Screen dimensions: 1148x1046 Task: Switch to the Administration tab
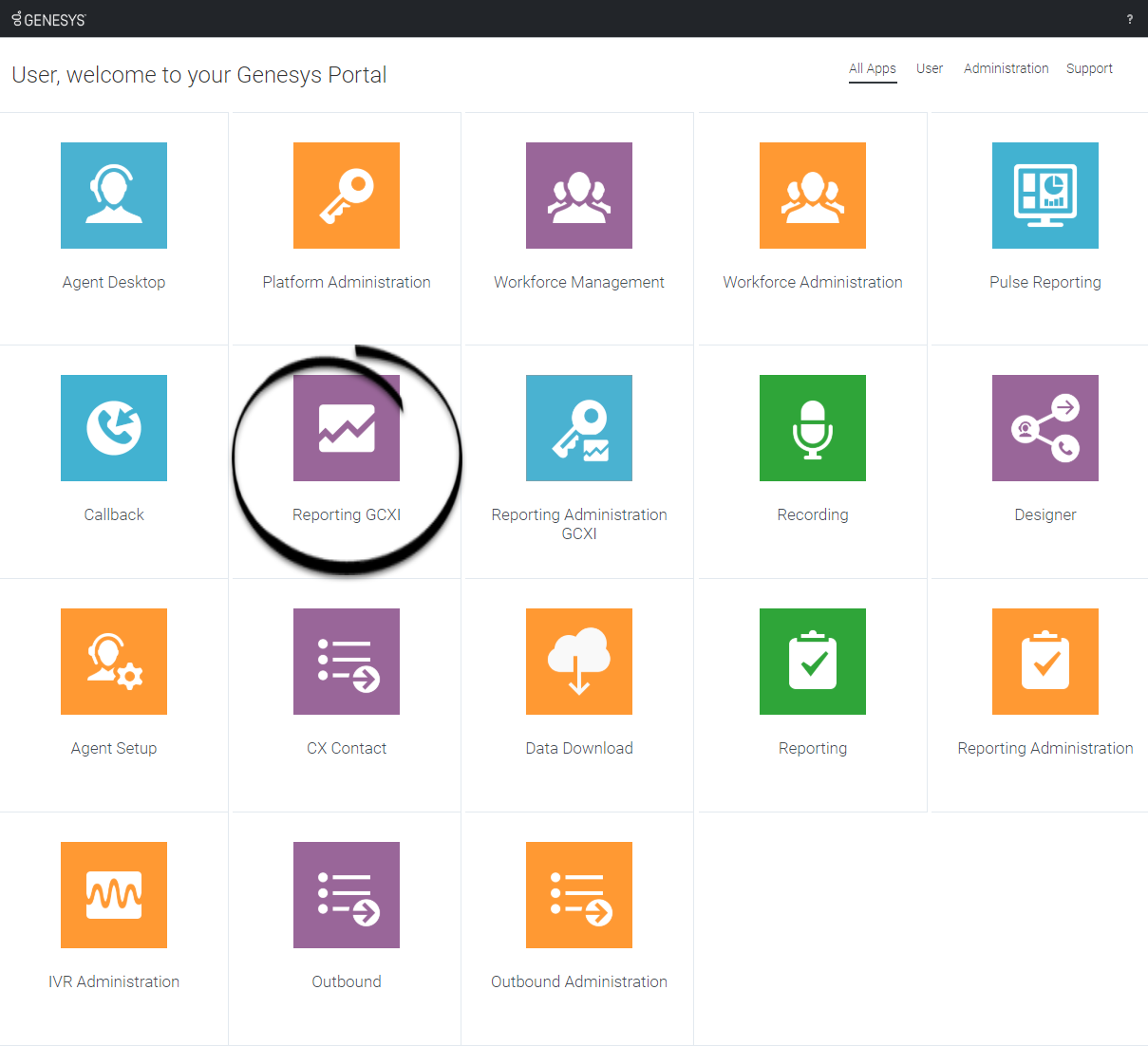click(x=1006, y=68)
